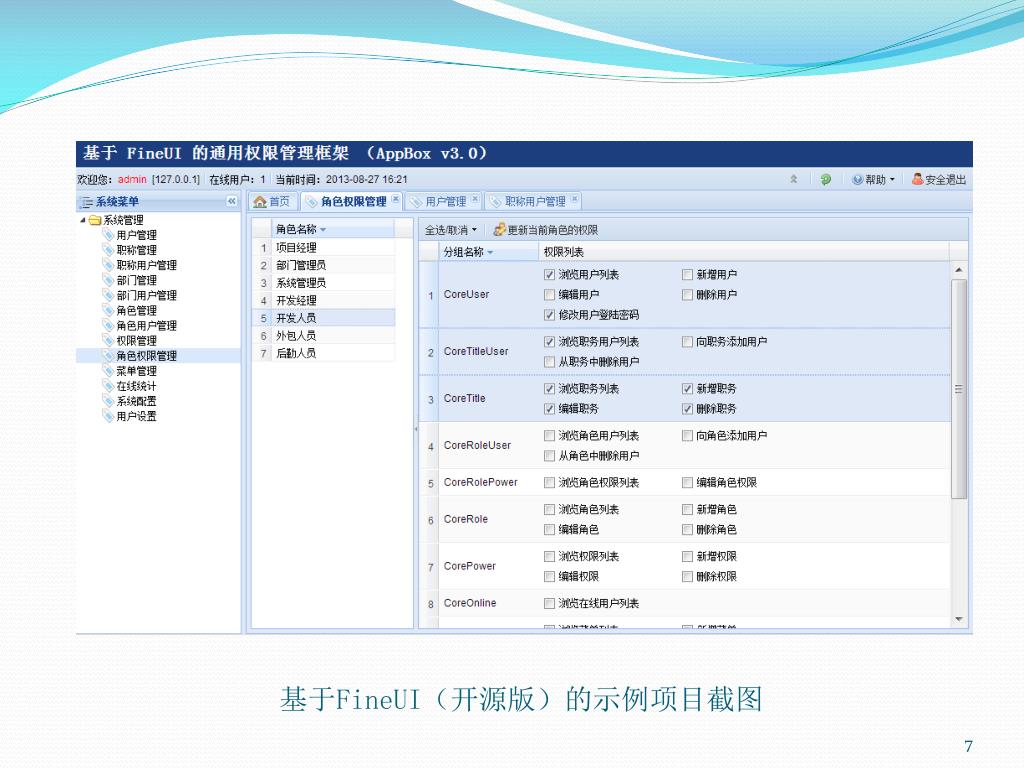Screen dimensions: 1024x768
Task: Check the 浏览在线用户列表 checkbox
Action: [x=549, y=603]
